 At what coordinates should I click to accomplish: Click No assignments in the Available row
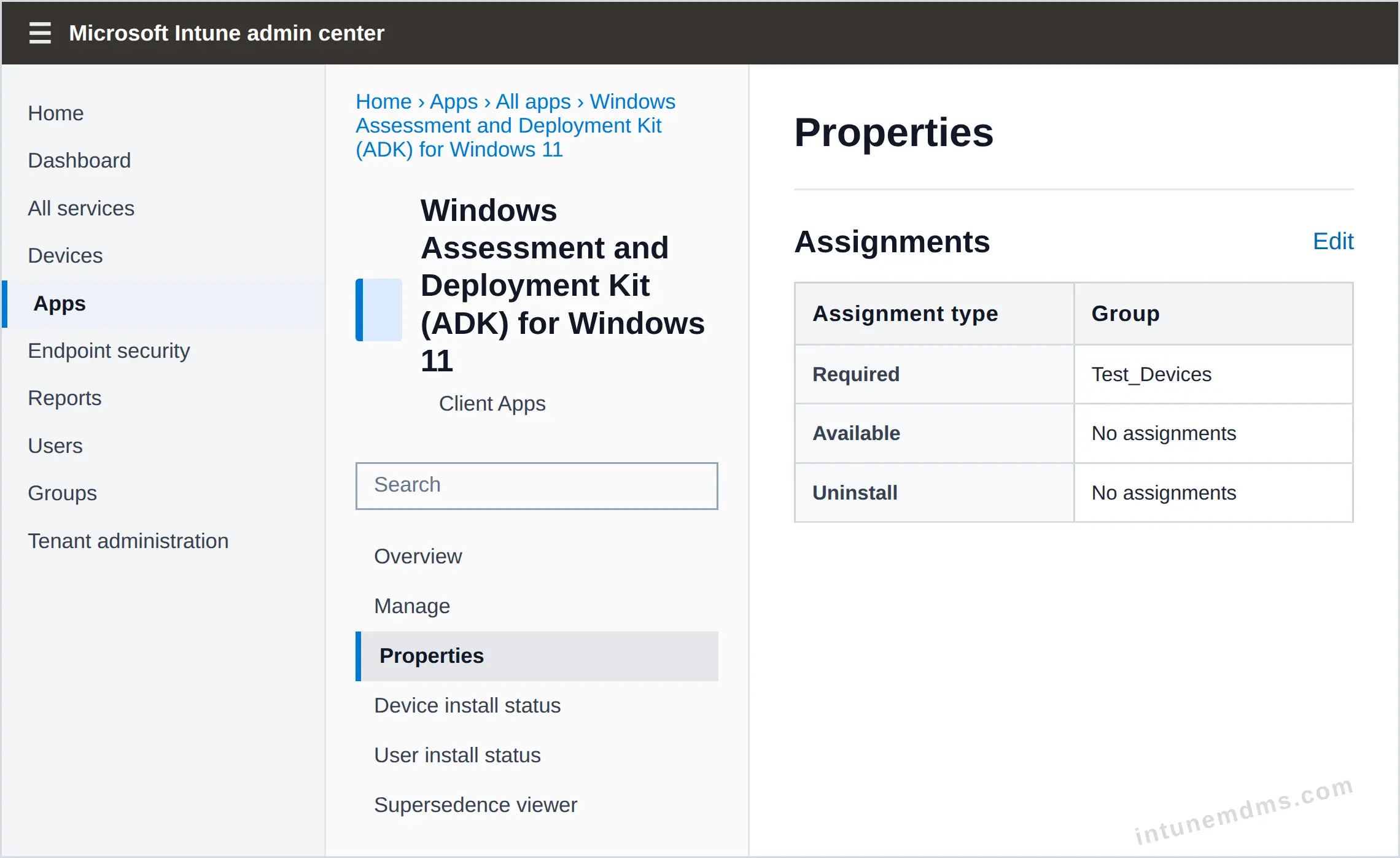(1213, 433)
